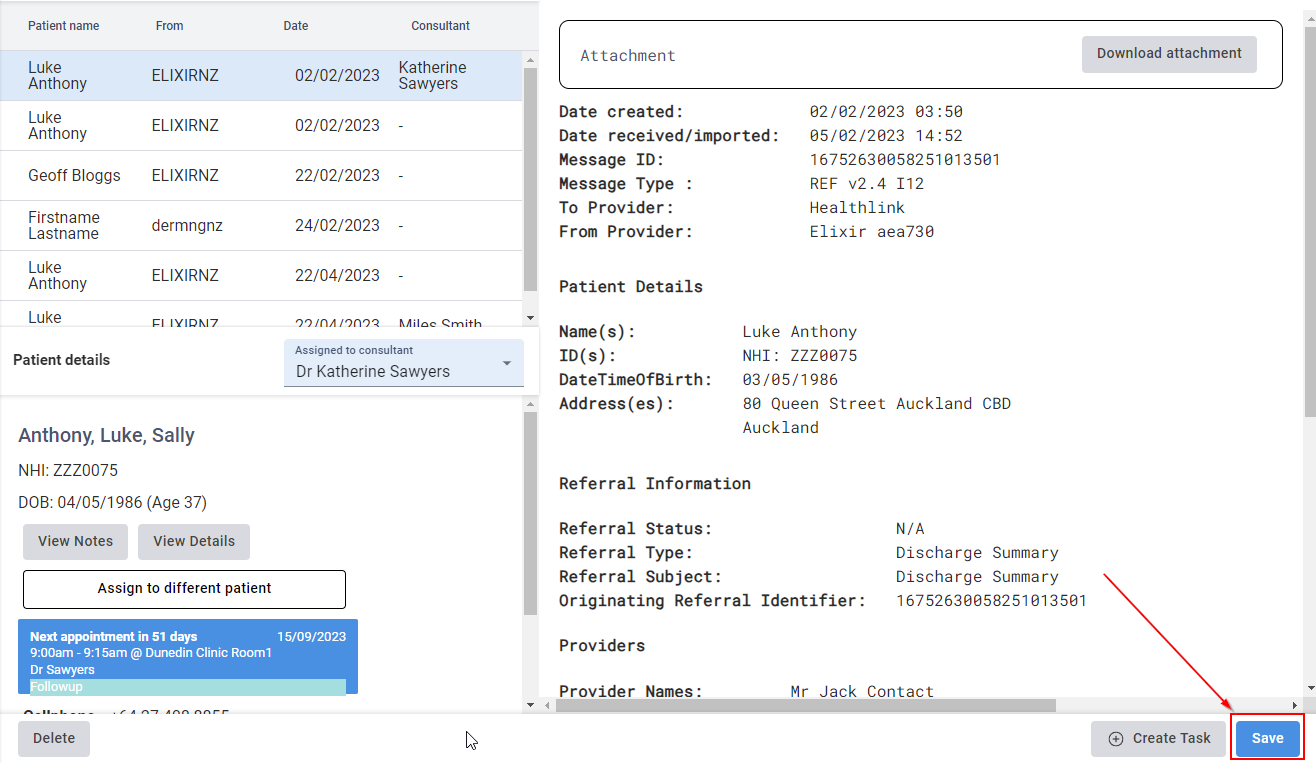Sort list by Patient name column
Viewport: 1316px width, 763px height.
(63, 26)
